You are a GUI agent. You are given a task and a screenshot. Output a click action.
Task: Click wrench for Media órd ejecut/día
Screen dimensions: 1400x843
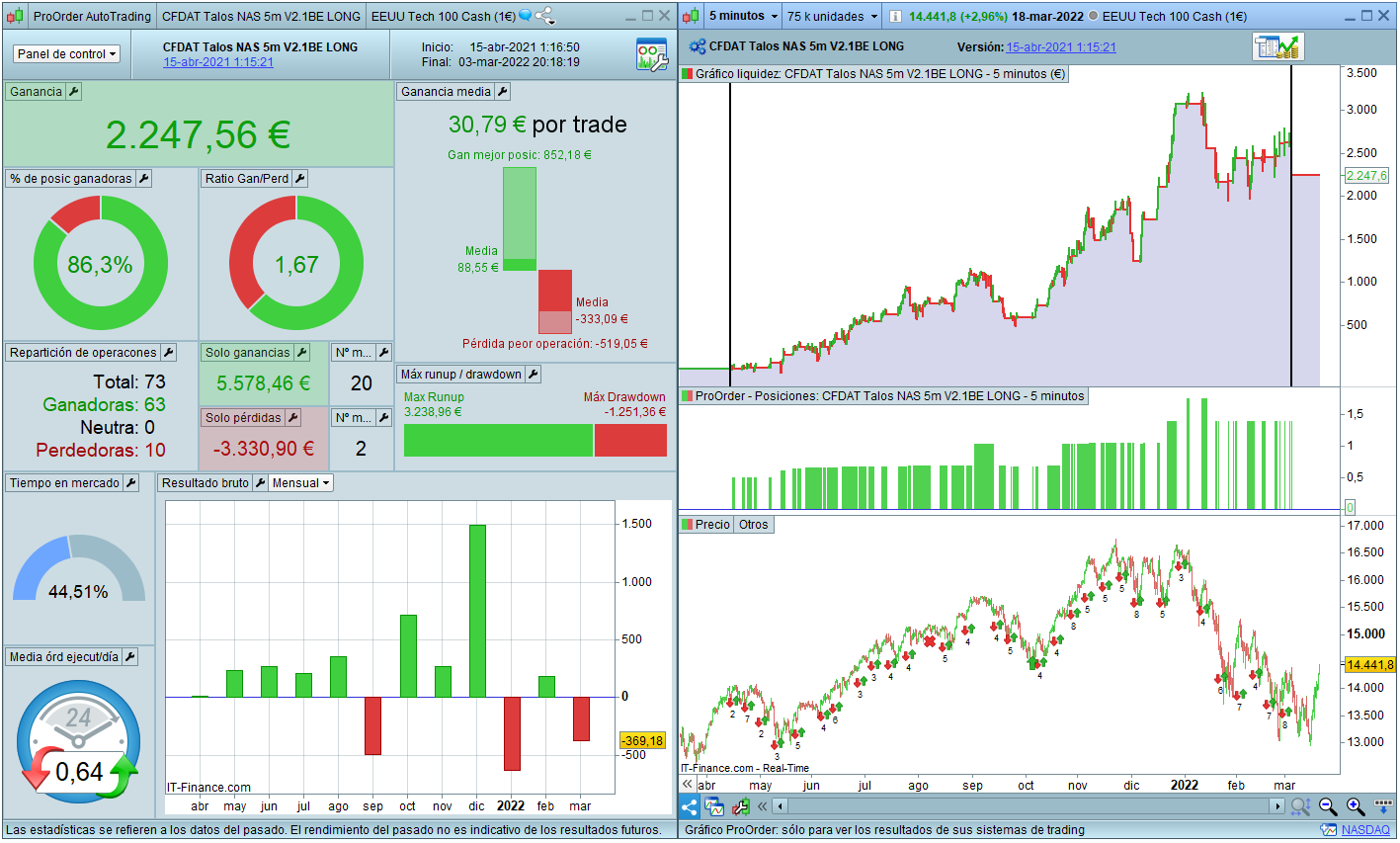pos(129,657)
